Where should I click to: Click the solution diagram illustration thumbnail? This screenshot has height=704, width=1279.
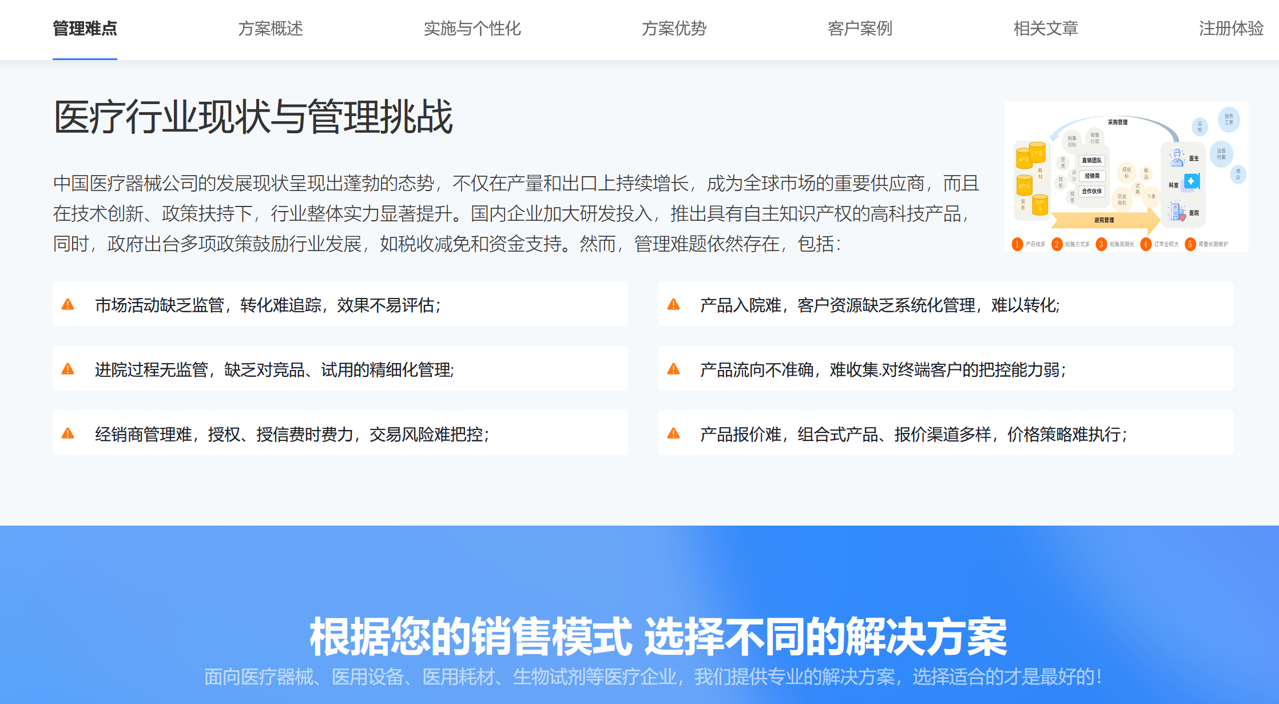[x=1124, y=176]
